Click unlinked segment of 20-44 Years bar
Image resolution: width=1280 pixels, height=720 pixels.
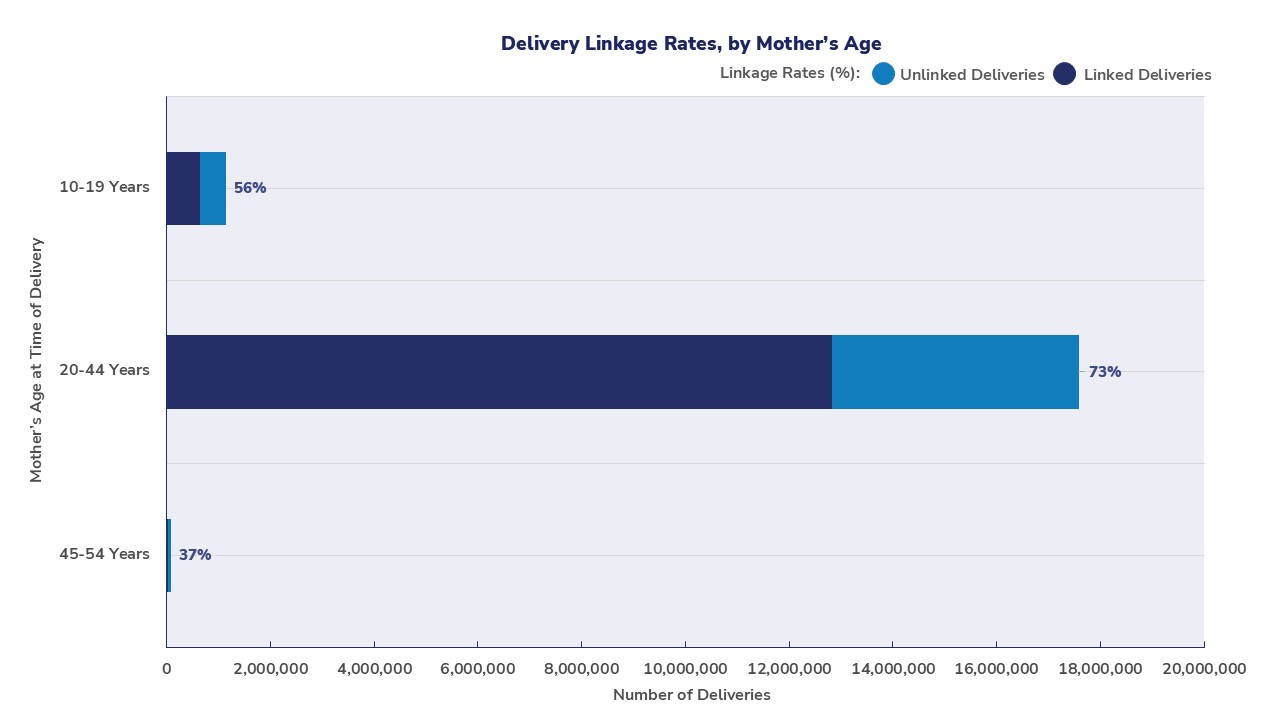[x=955, y=372]
